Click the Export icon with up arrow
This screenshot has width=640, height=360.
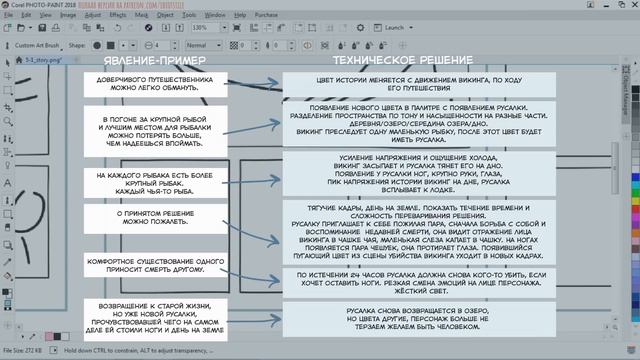(x=180, y=28)
